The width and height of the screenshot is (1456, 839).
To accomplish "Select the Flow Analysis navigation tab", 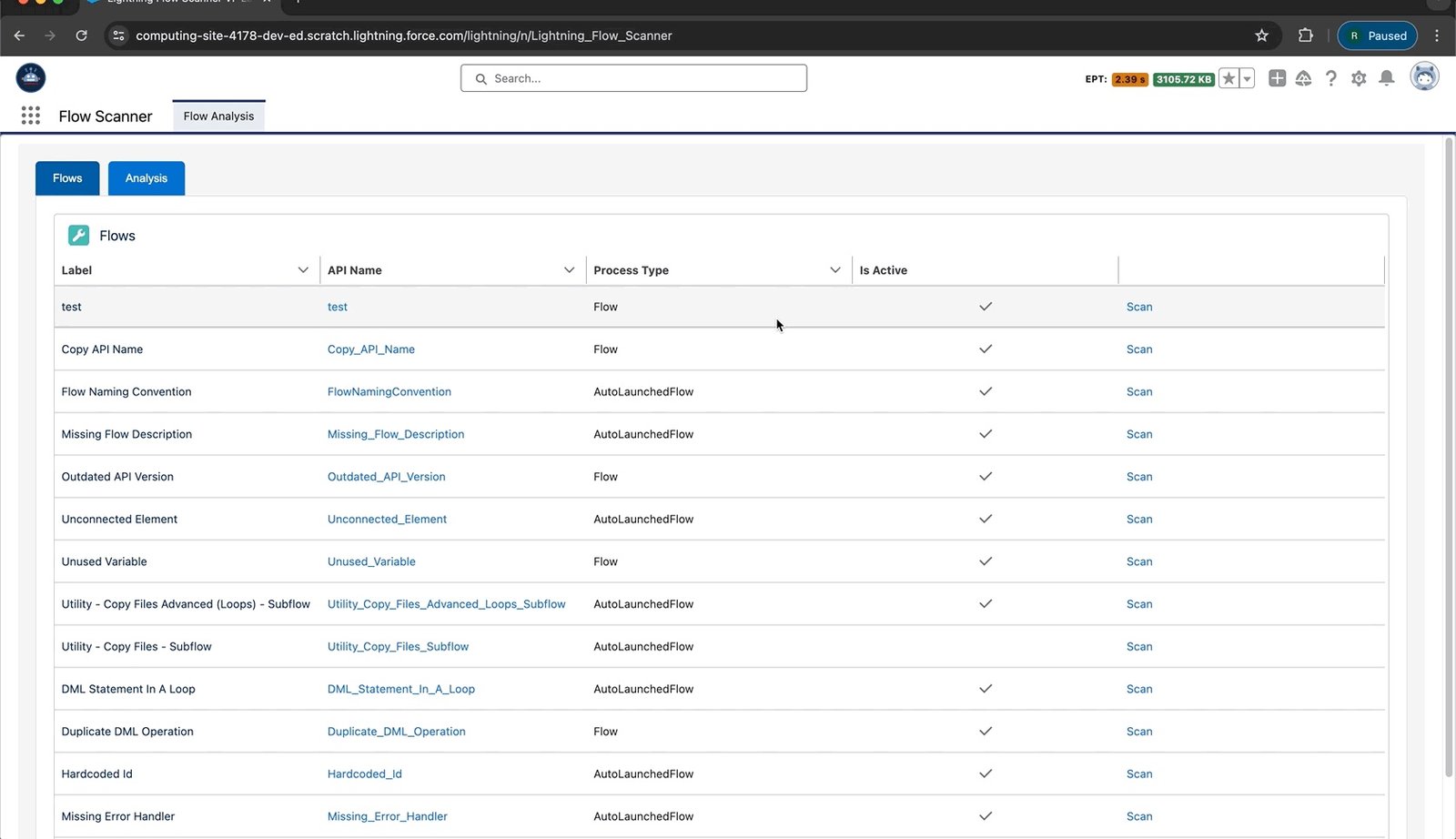I will tap(218, 116).
